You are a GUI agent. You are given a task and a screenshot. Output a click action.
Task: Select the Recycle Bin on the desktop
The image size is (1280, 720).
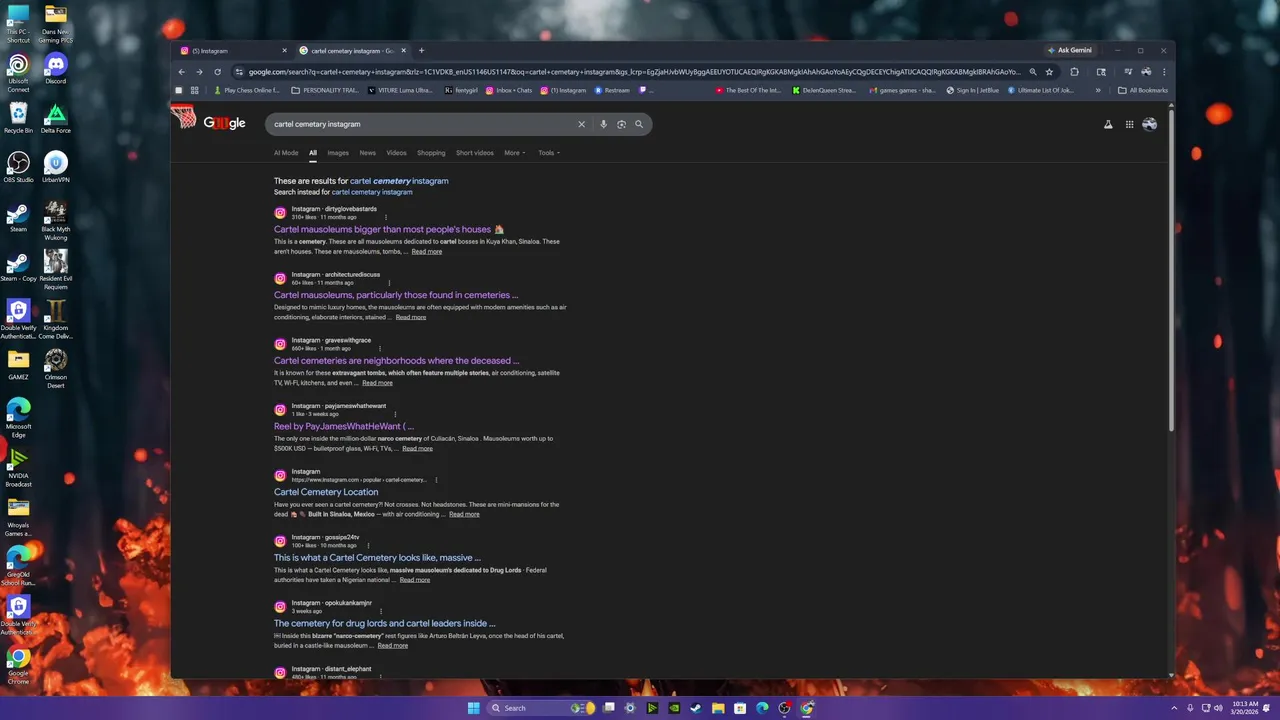tap(18, 118)
